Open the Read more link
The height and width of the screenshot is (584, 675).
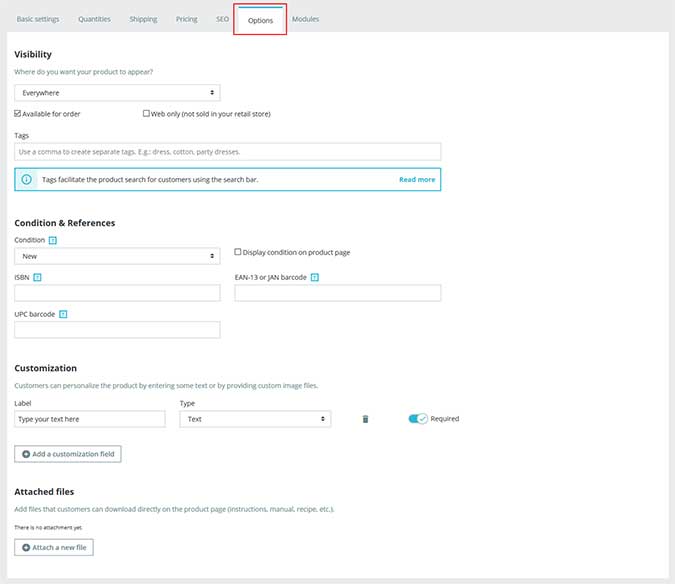(x=417, y=180)
